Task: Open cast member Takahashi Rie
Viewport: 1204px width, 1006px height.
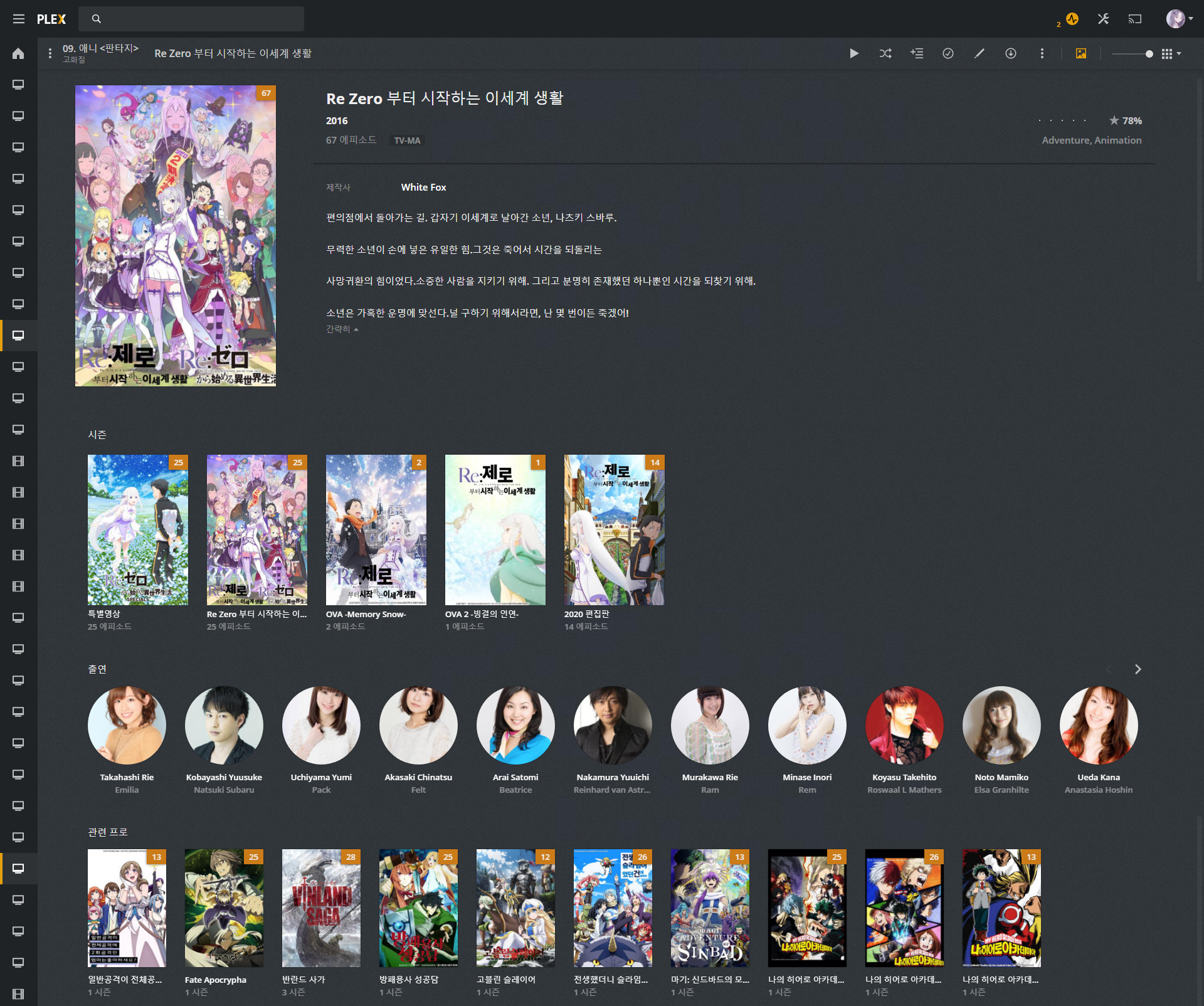Action: coord(127,725)
